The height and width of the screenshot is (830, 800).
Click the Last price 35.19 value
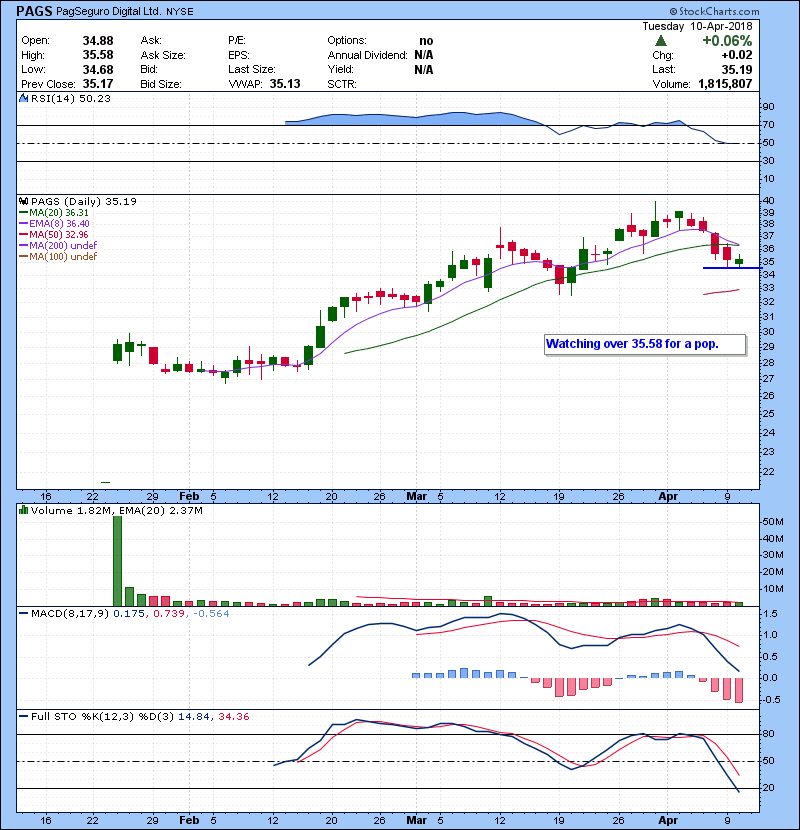pos(736,69)
